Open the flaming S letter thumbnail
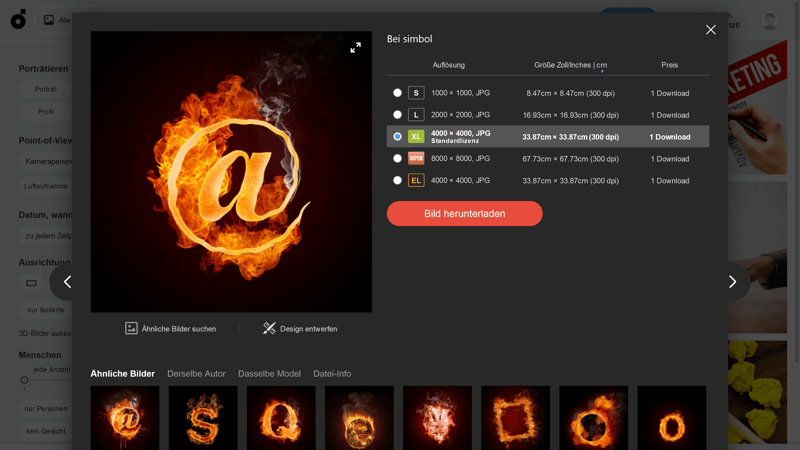The width and height of the screenshot is (800, 450). point(203,418)
